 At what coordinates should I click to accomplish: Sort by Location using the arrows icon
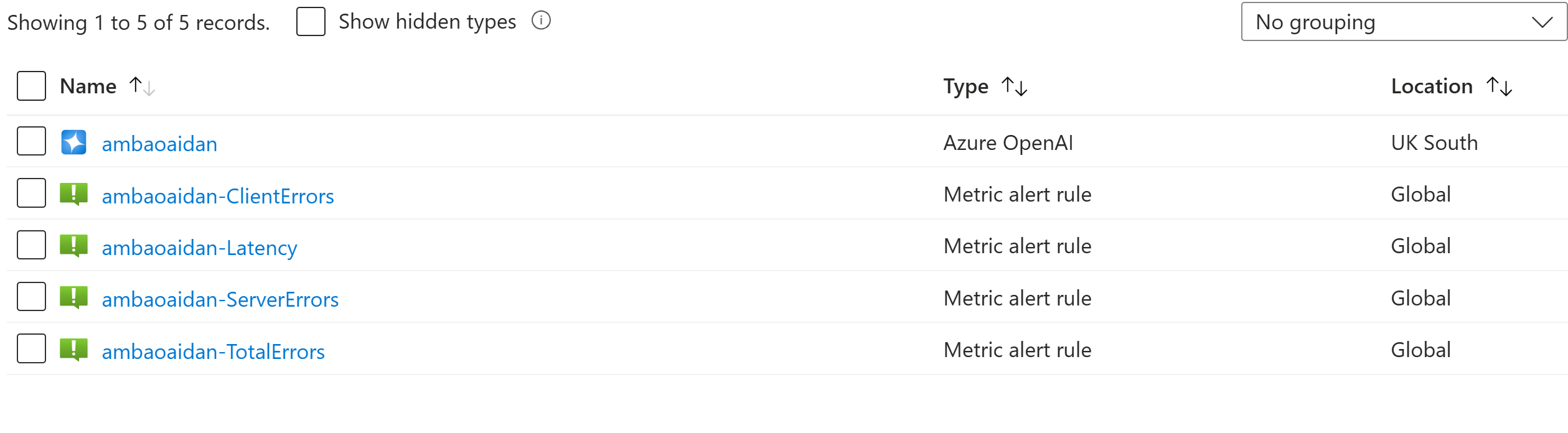tap(1499, 86)
